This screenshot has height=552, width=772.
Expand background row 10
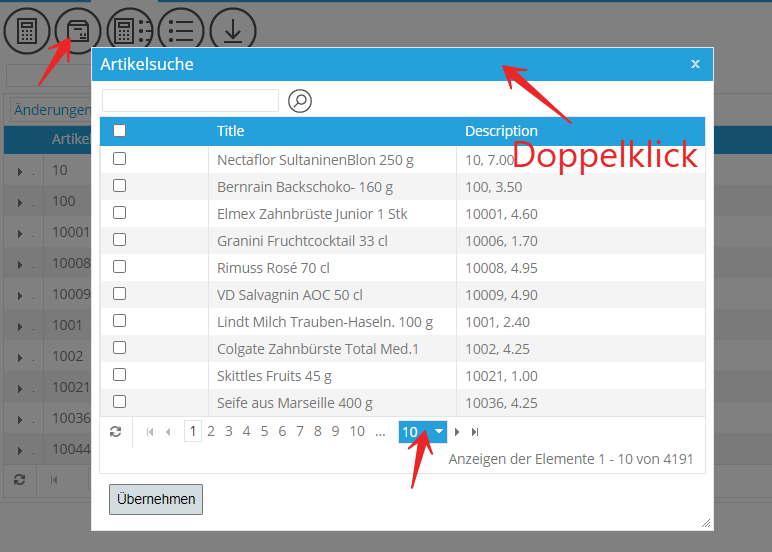point(20,172)
